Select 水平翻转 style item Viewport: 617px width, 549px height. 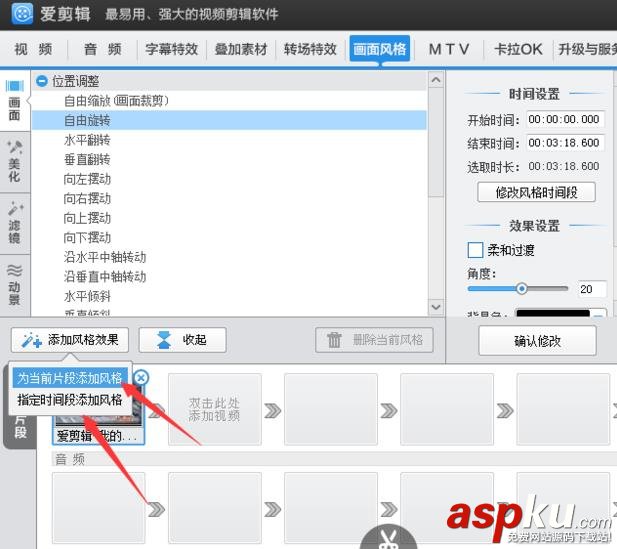point(229,140)
